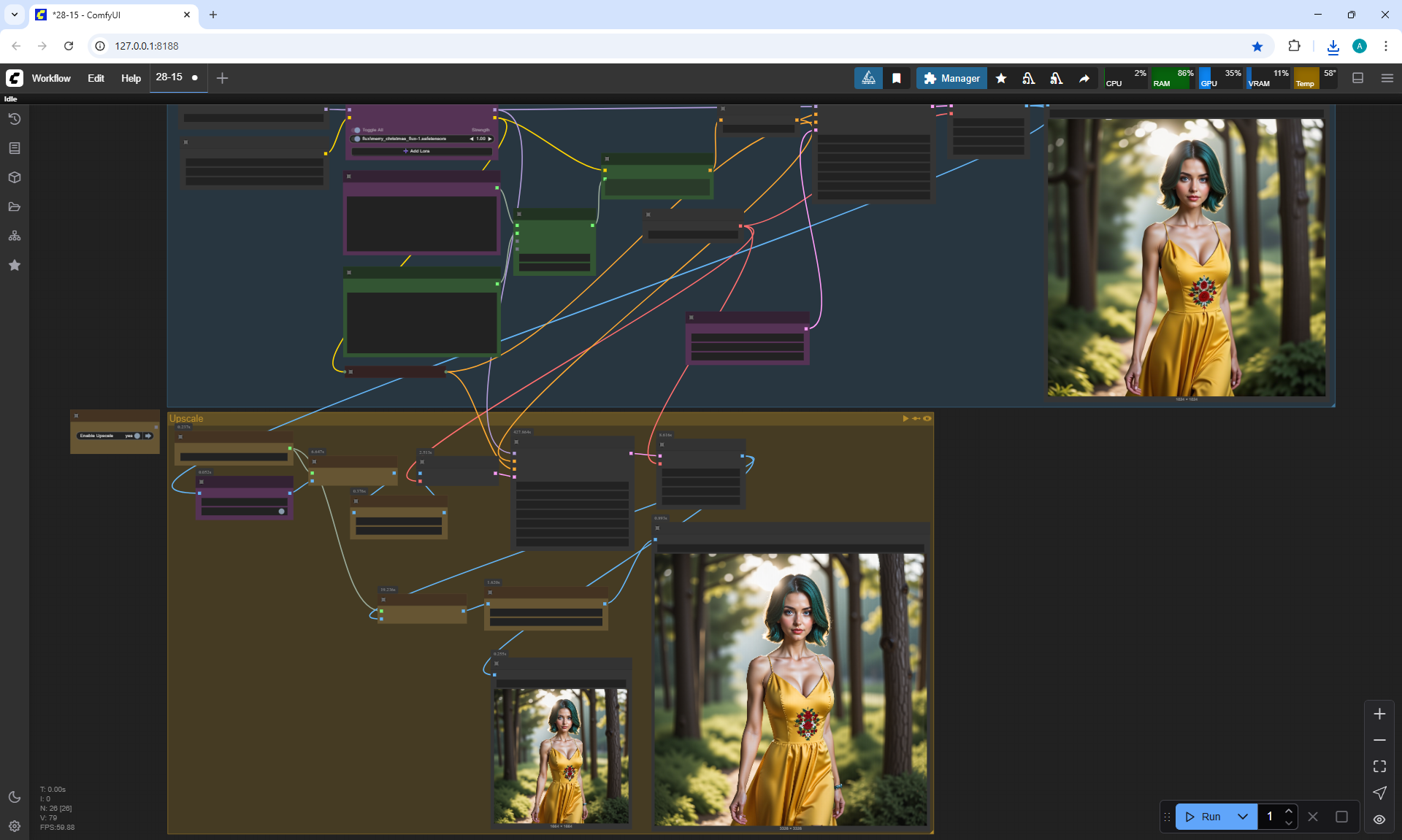Click the share arrow icon in toolbar
The width and height of the screenshot is (1402, 840).
click(x=1084, y=78)
